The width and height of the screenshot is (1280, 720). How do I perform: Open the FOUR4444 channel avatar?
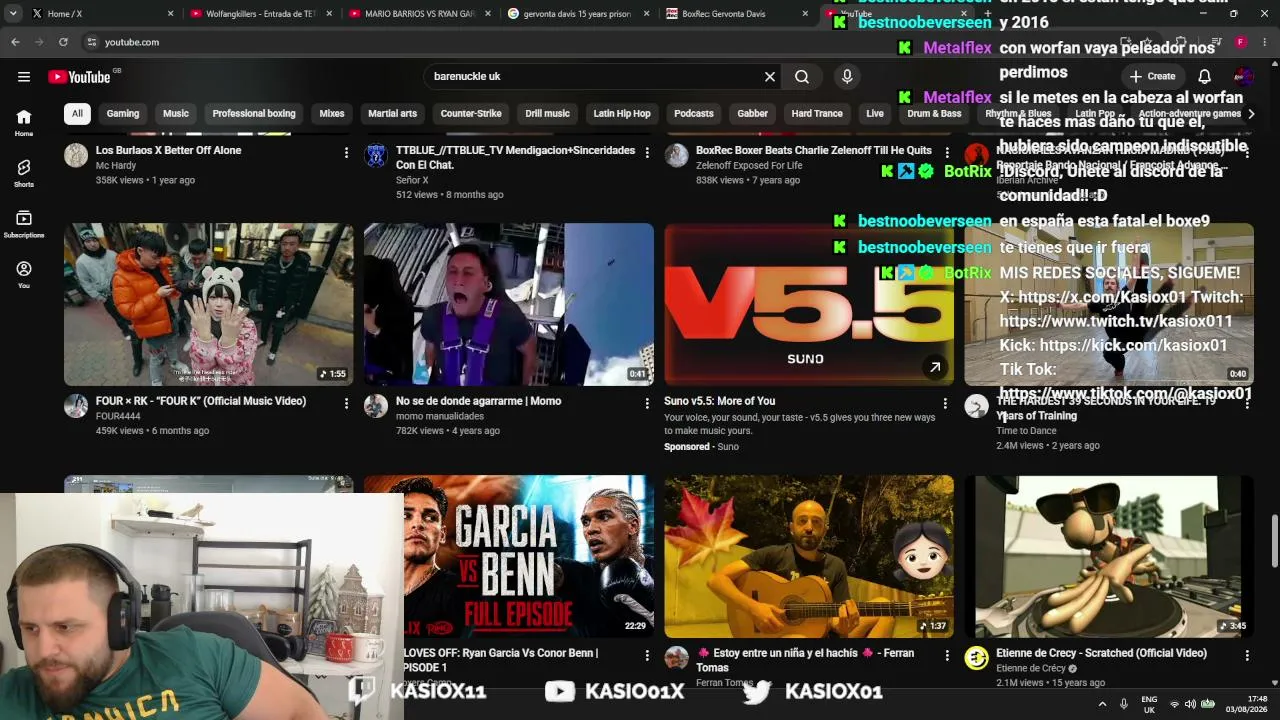pos(76,406)
